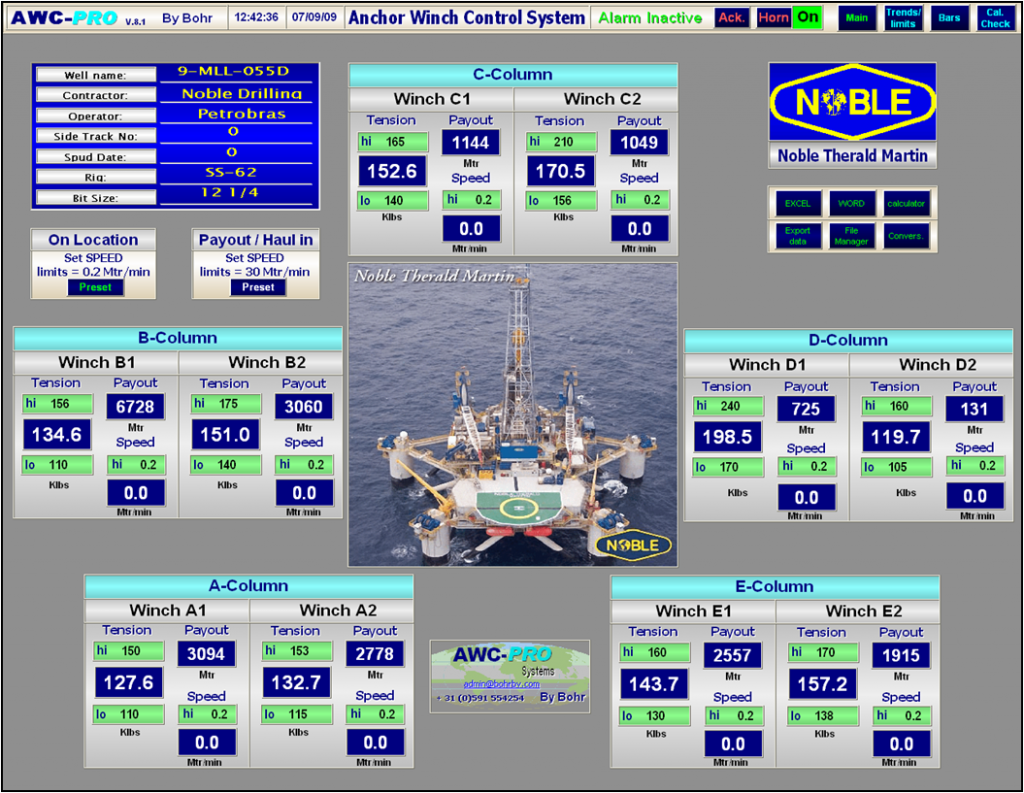Open the File Manager icon

pos(851,235)
